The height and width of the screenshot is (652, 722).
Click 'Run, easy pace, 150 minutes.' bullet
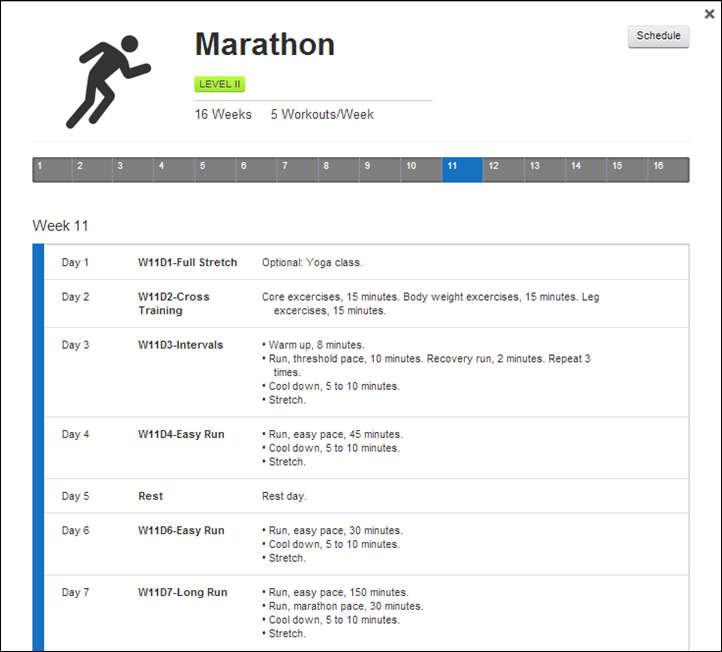click(336, 592)
